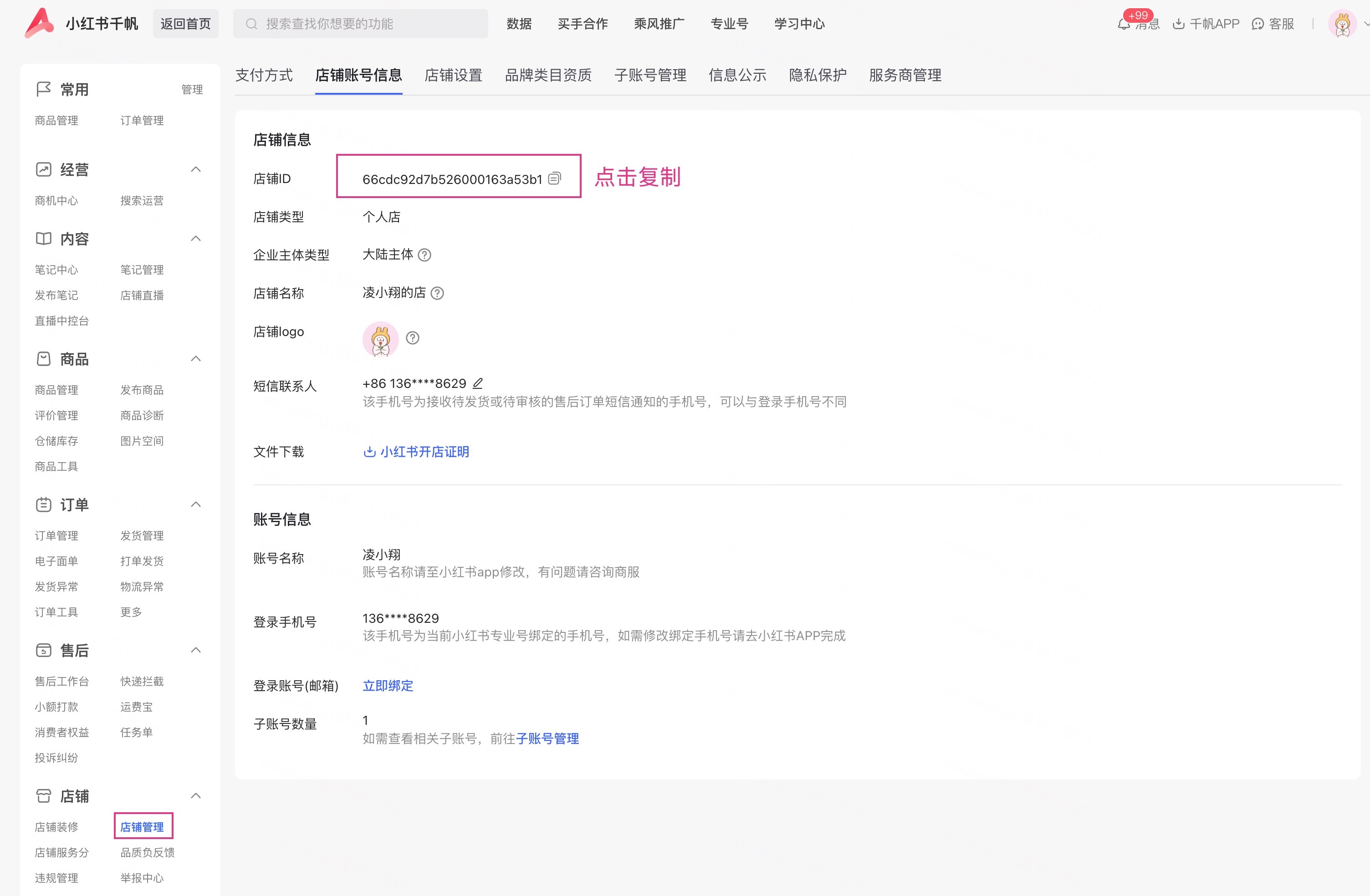Click 更多 under 订单 section

(x=131, y=612)
